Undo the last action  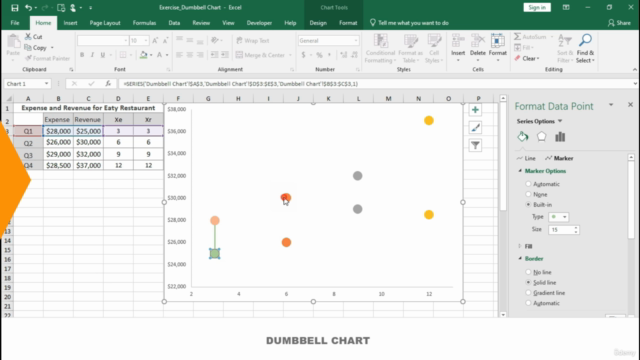tap(28, 7)
